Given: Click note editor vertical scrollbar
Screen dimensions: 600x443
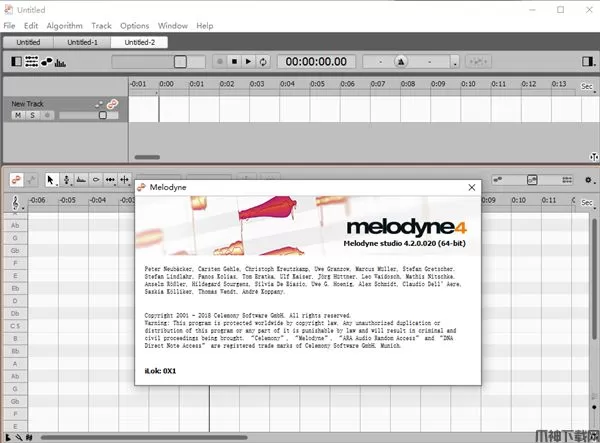Looking at the screenshot, I should (x=594, y=279).
